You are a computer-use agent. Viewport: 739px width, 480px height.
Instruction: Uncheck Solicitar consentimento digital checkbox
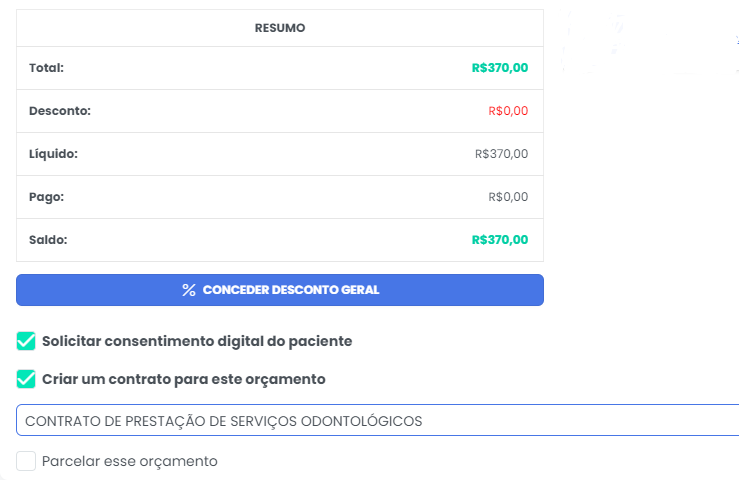pos(27,341)
